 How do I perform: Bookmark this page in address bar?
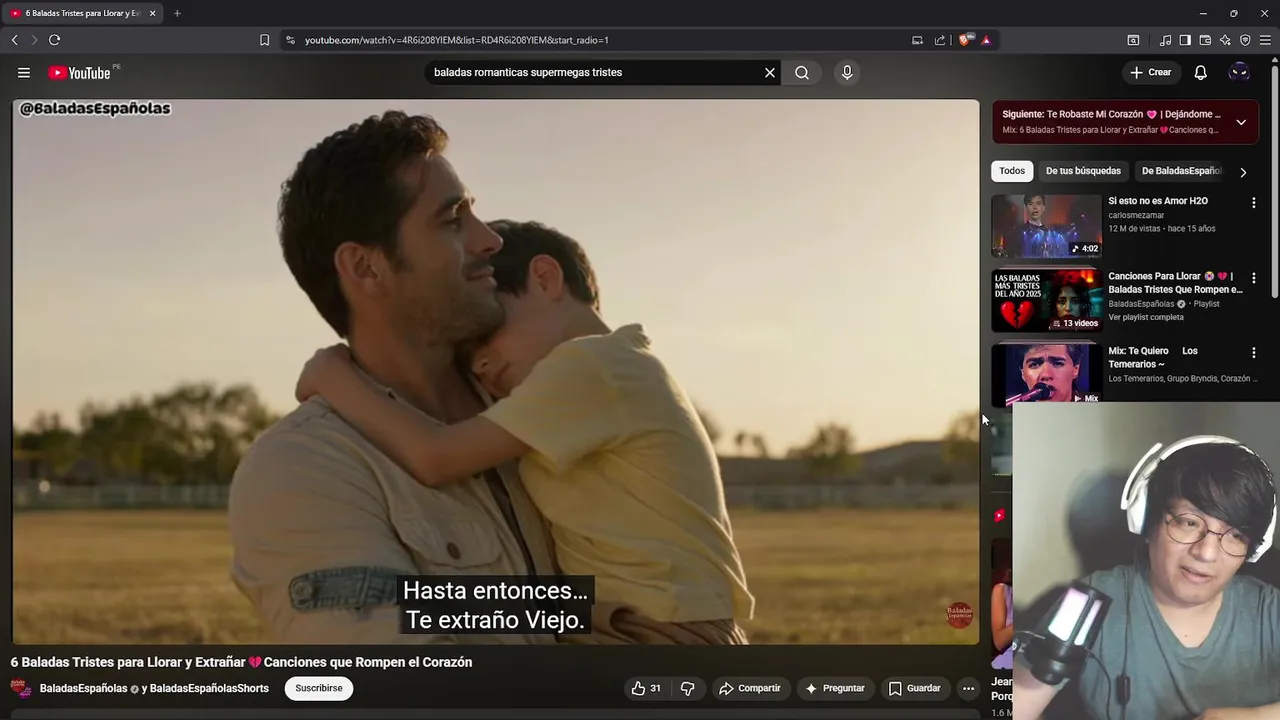(264, 40)
